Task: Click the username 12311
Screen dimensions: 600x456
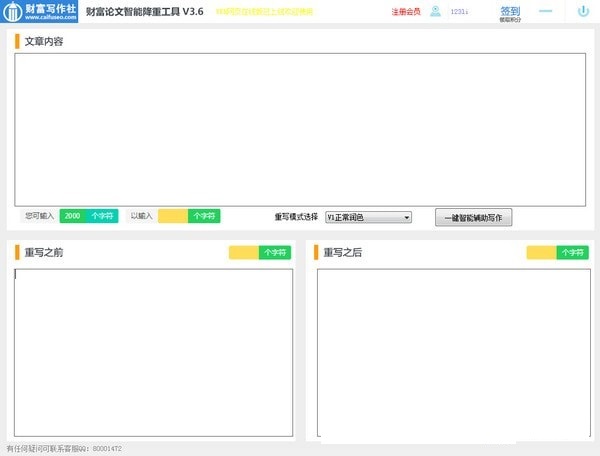Action: 459,12
